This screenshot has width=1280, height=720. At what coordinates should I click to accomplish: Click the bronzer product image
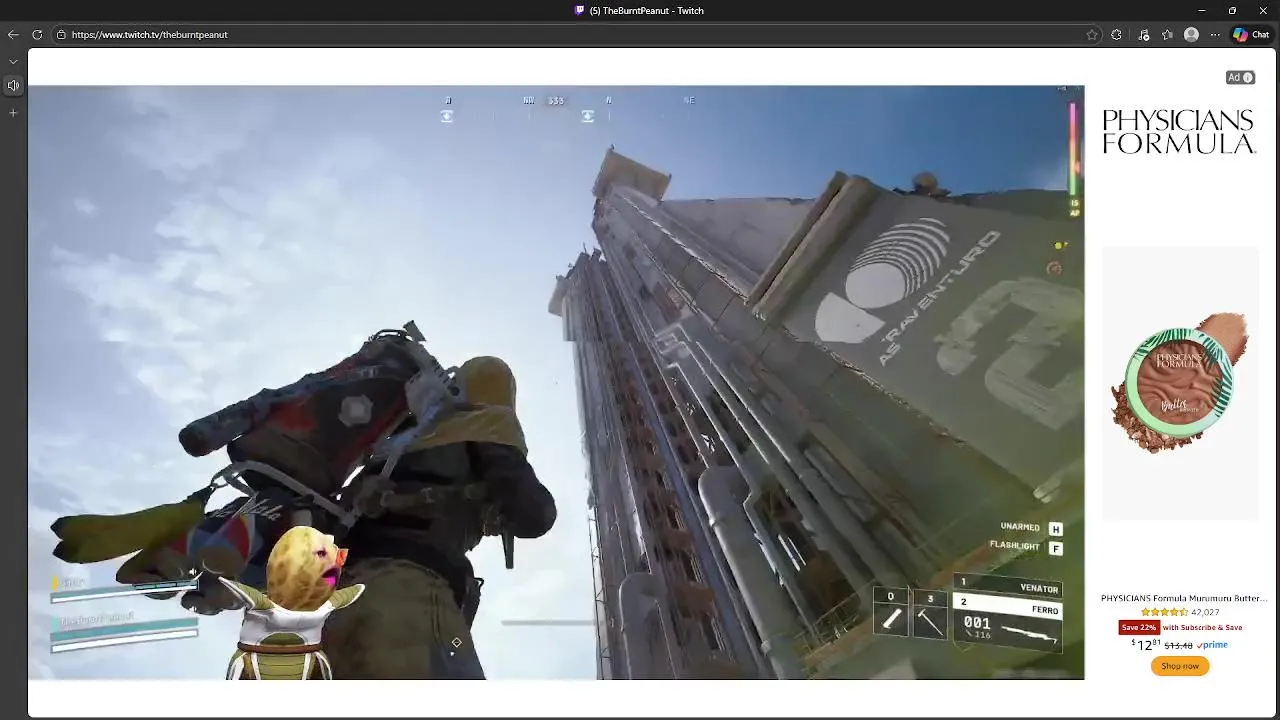pos(1180,383)
